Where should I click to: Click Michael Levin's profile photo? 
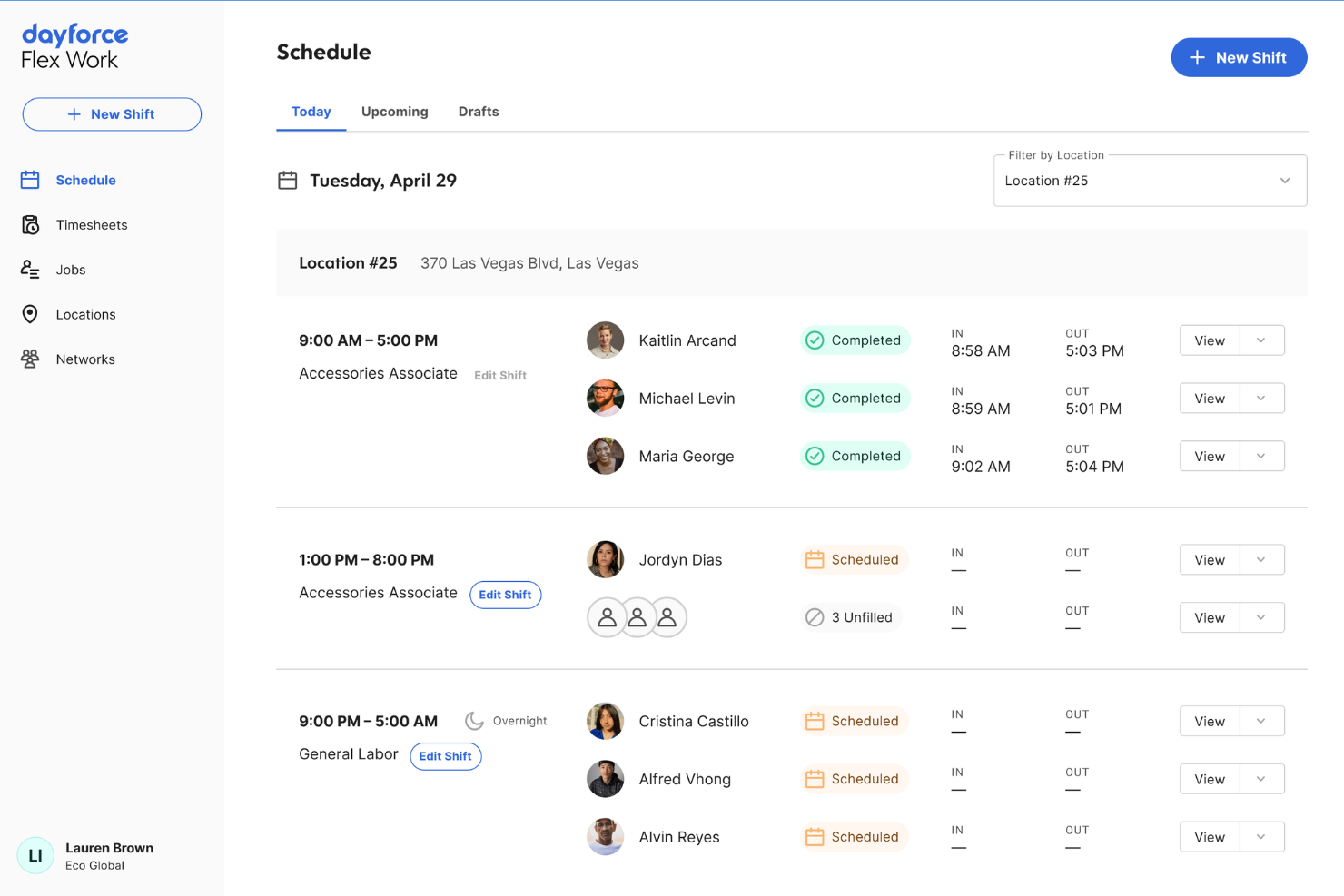(606, 399)
